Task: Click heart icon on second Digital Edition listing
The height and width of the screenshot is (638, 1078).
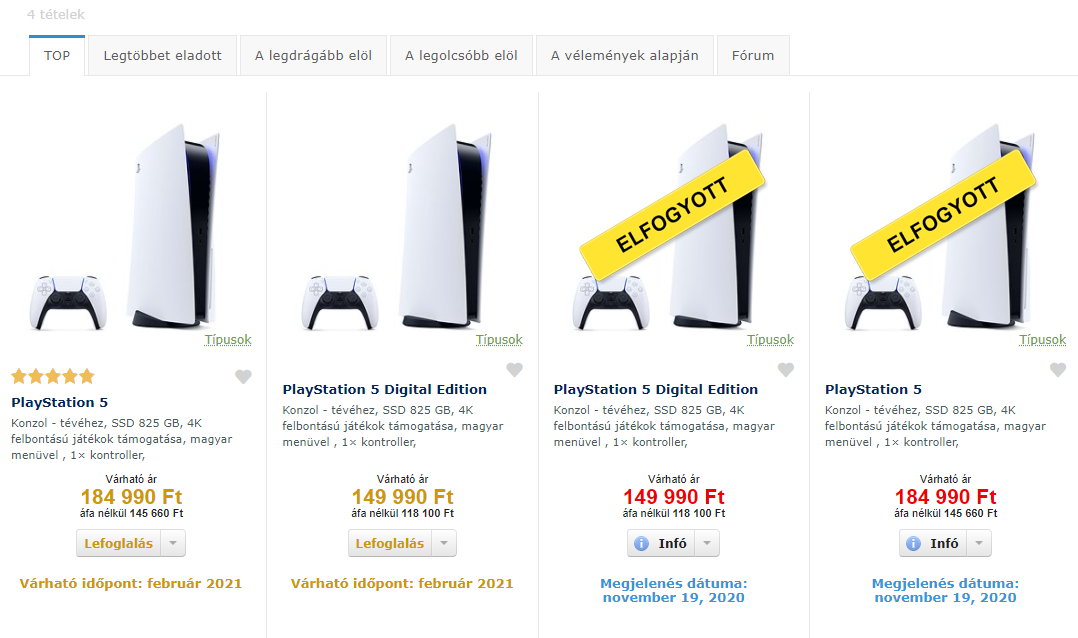Action: click(x=514, y=370)
